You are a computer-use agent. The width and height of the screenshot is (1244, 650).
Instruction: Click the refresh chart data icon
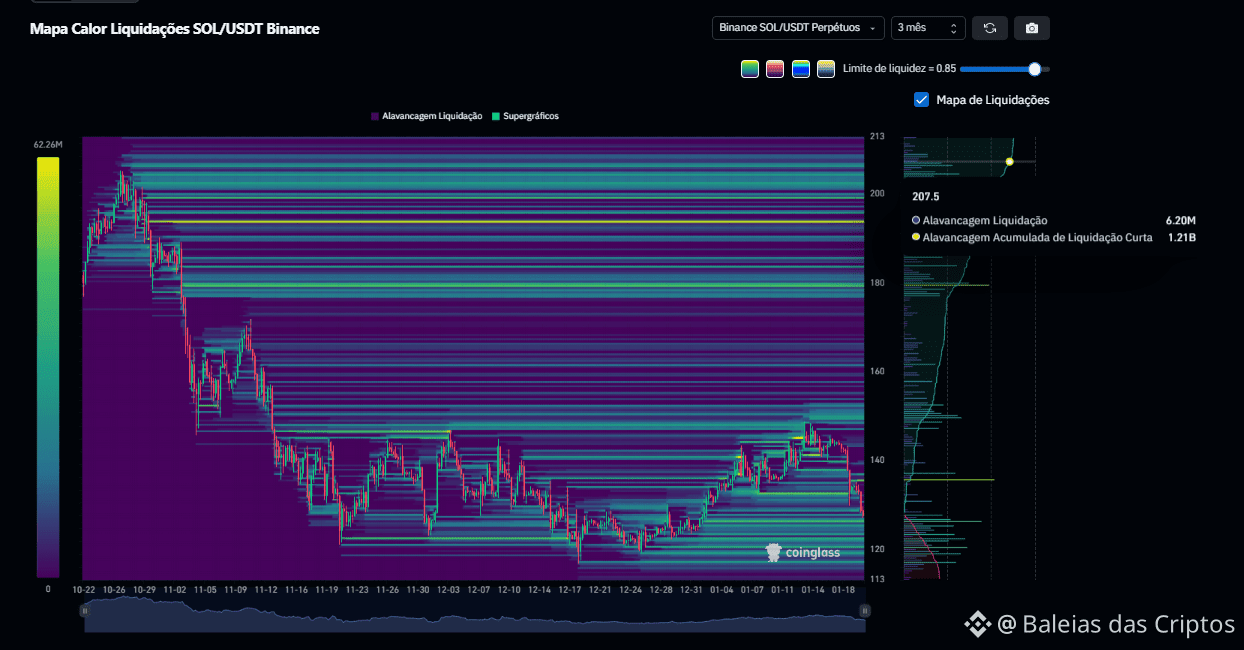coord(989,28)
